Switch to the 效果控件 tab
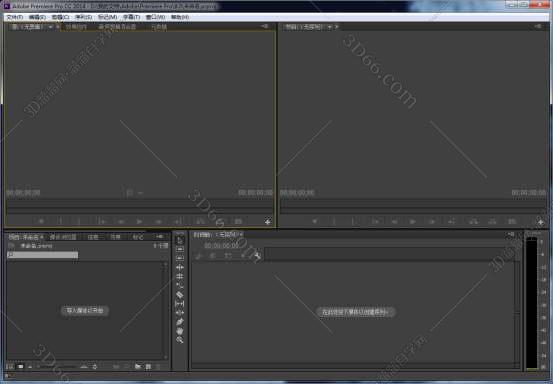 pyautogui.click(x=76, y=27)
